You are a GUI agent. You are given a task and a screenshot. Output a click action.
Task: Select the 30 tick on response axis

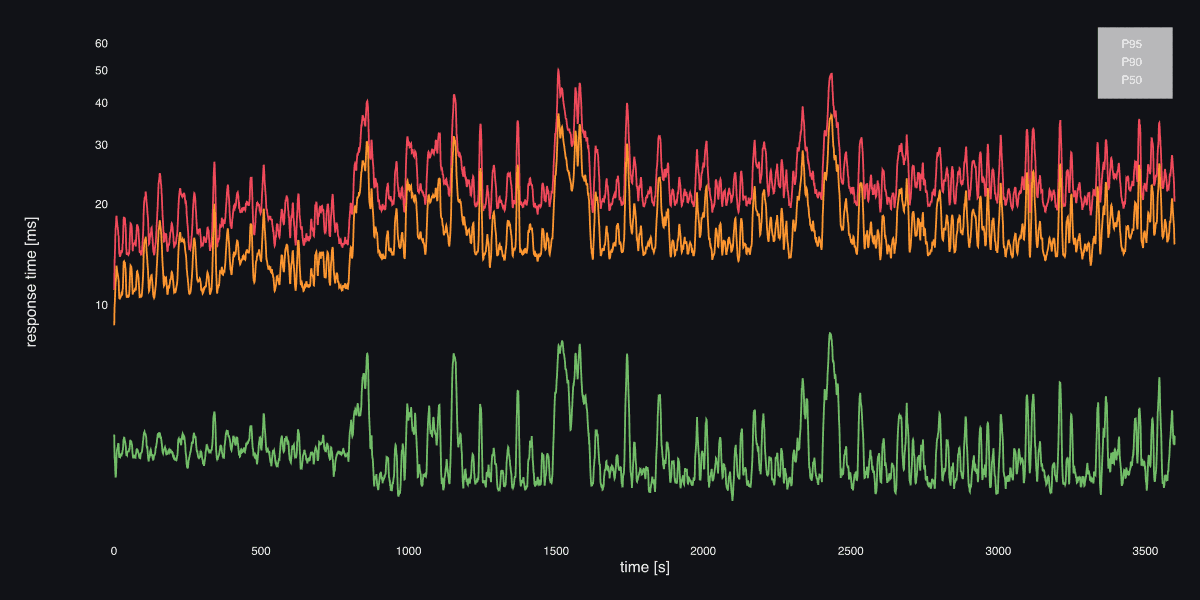(101, 145)
